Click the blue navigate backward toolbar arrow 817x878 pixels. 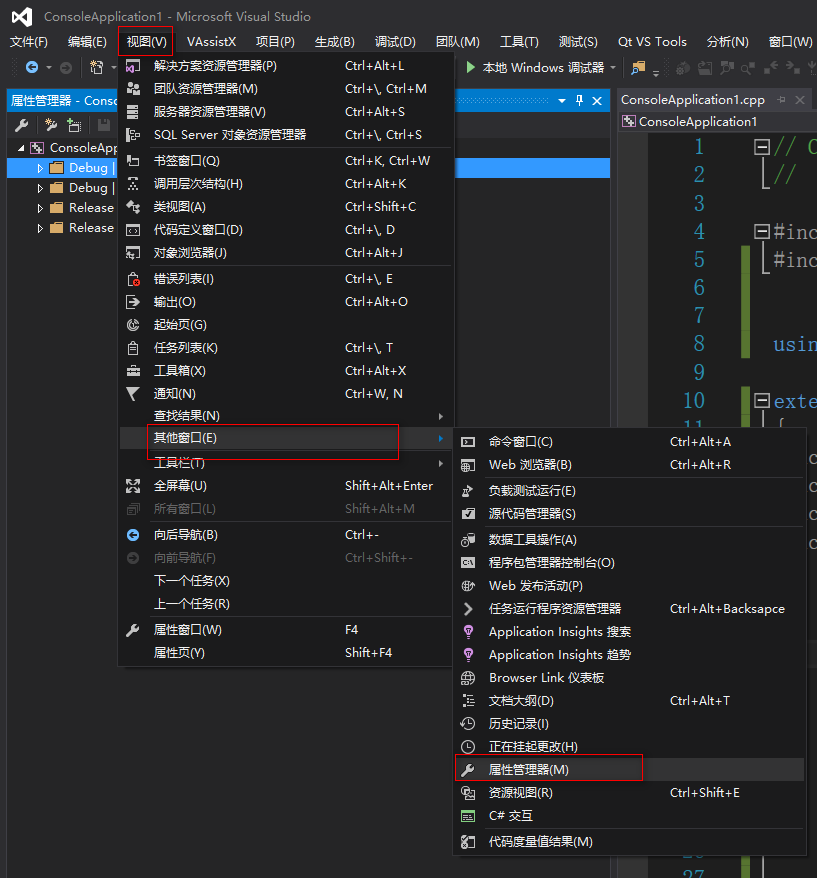[x=32, y=68]
